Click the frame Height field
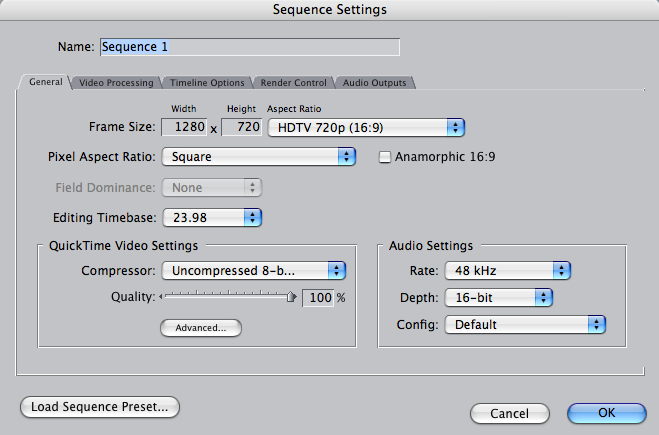 click(x=241, y=127)
